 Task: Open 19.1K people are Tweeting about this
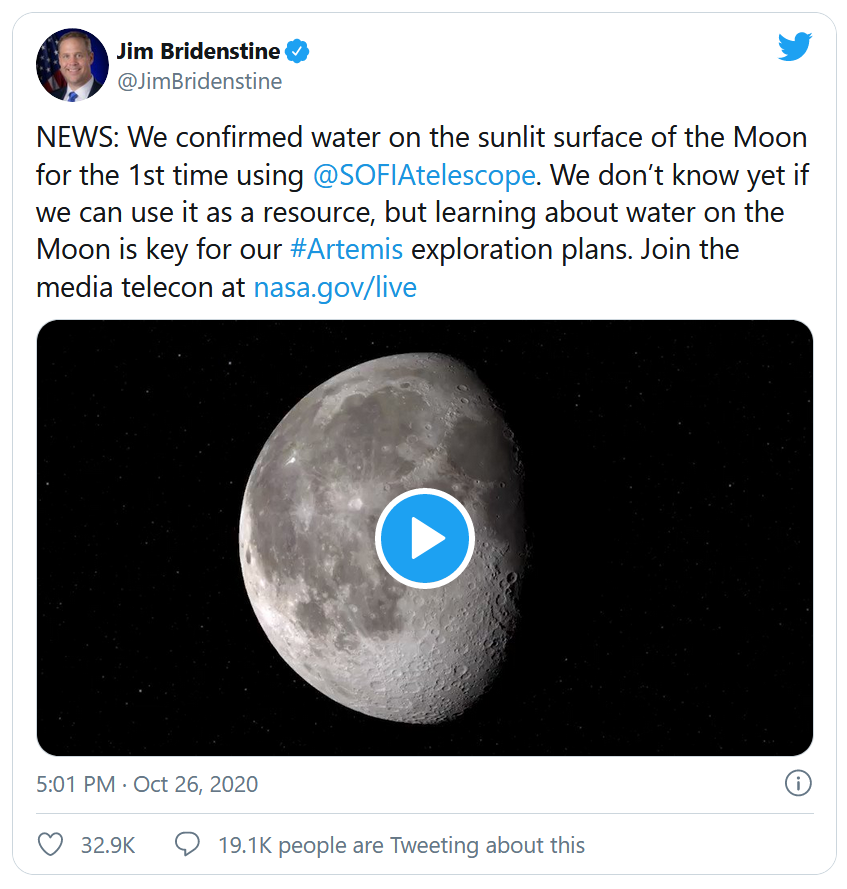pos(401,845)
